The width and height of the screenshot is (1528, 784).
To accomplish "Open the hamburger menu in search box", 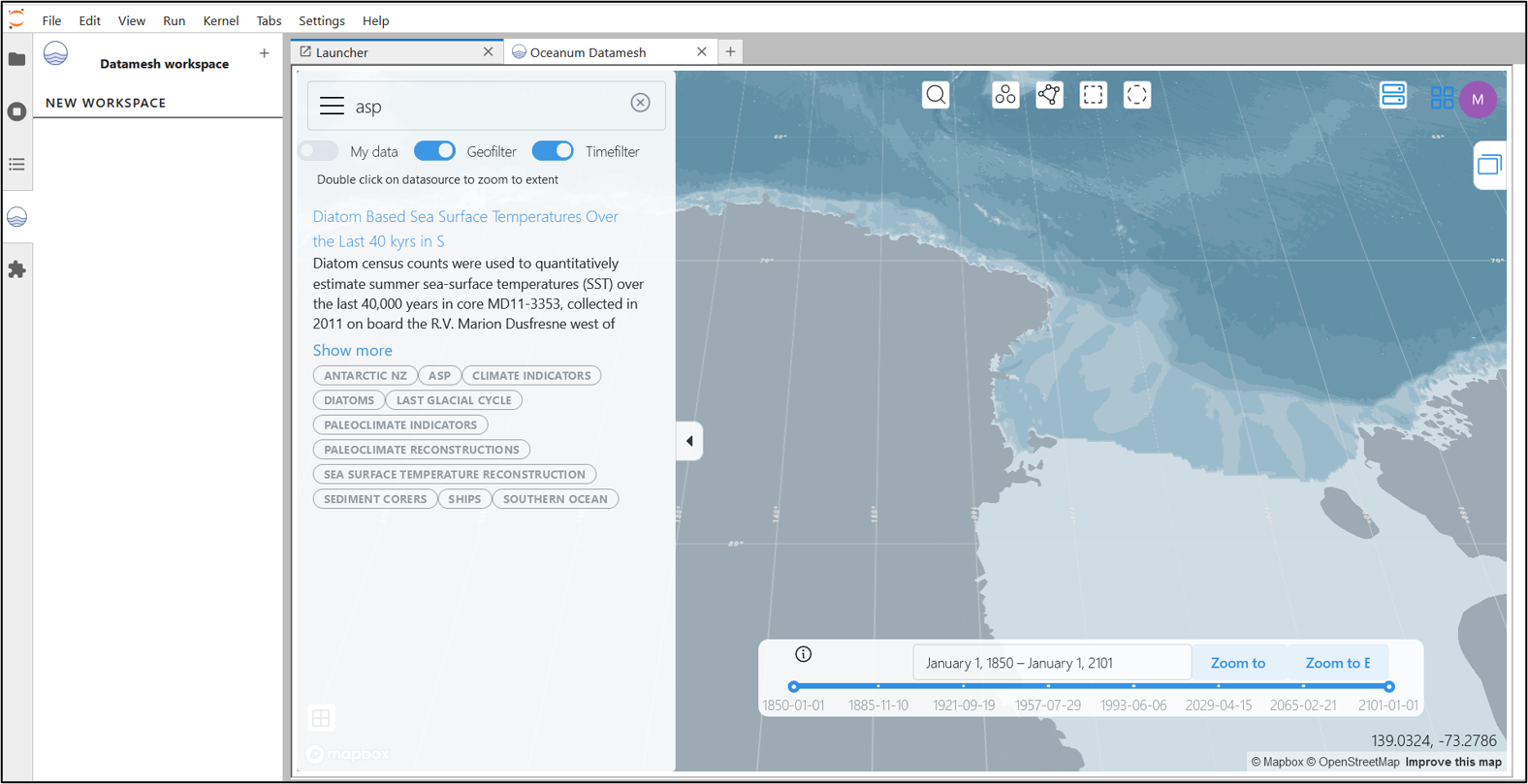I will [x=332, y=106].
